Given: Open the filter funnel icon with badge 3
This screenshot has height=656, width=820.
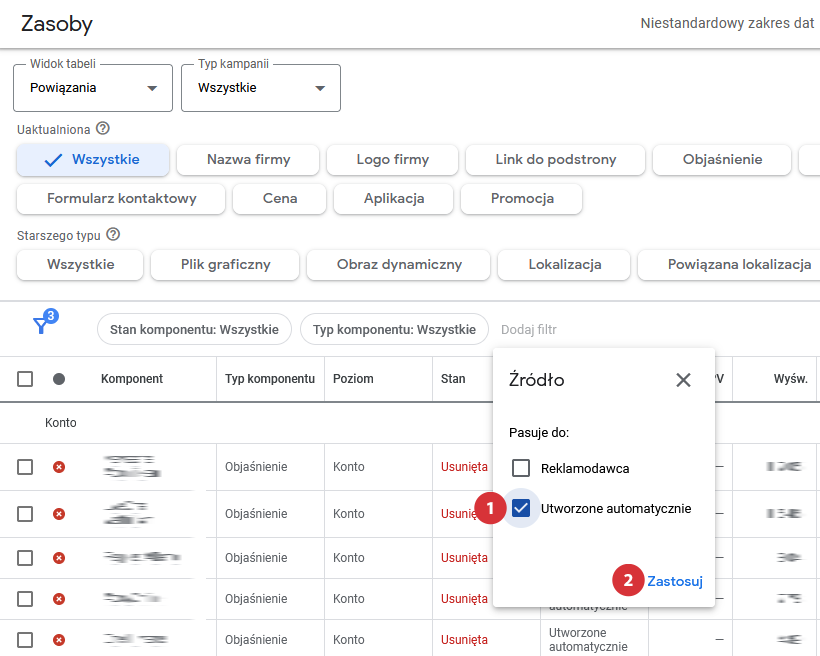Looking at the screenshot, I should pos(43,323).
